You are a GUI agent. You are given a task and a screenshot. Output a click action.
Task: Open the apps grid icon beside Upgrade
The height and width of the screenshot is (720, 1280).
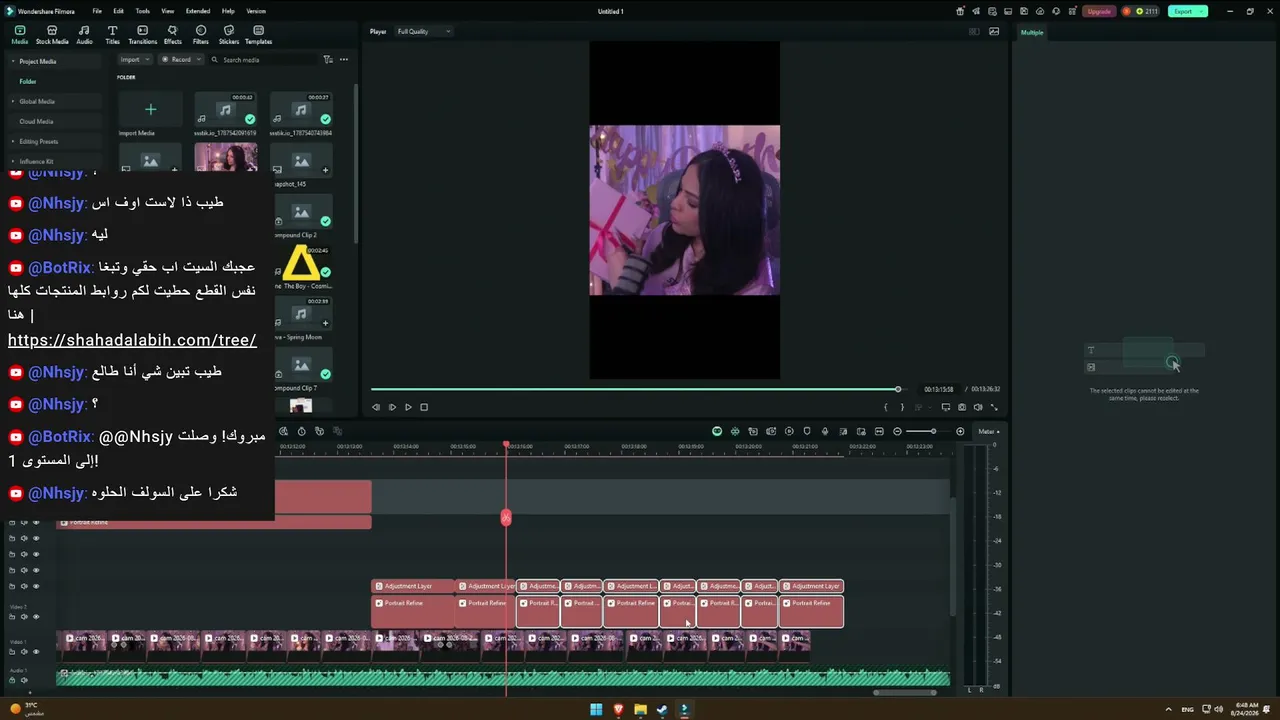pos(1071,11)
